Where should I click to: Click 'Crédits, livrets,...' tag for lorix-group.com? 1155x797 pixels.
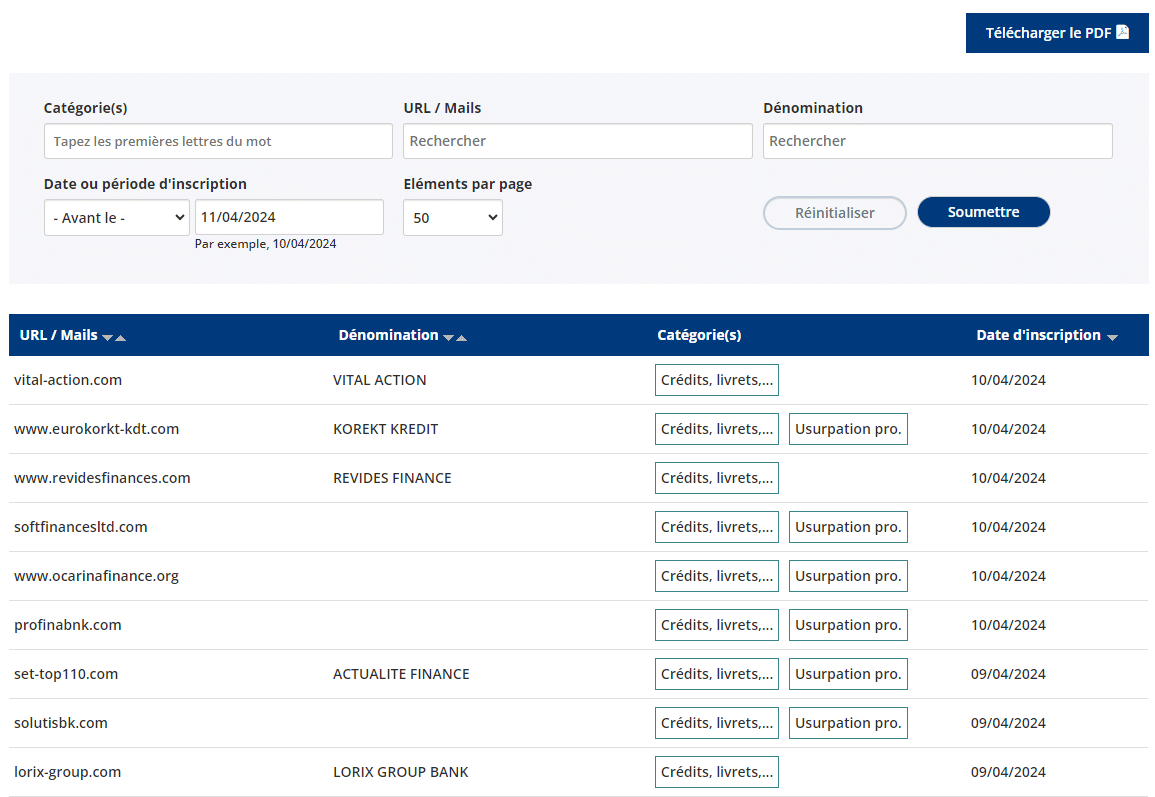coord(717,772)
